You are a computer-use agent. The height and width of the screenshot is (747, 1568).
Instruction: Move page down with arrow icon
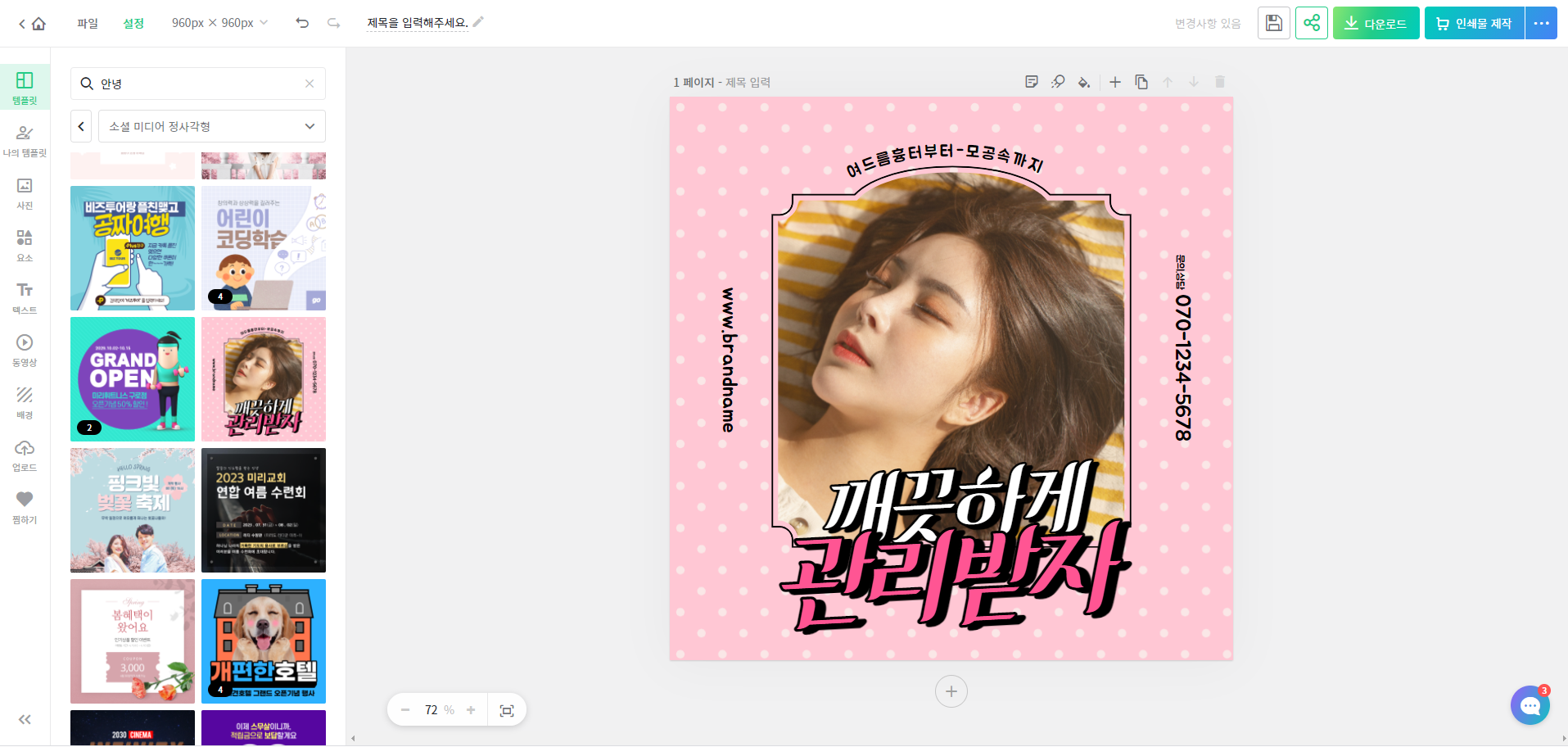[x=1194, y=82]
